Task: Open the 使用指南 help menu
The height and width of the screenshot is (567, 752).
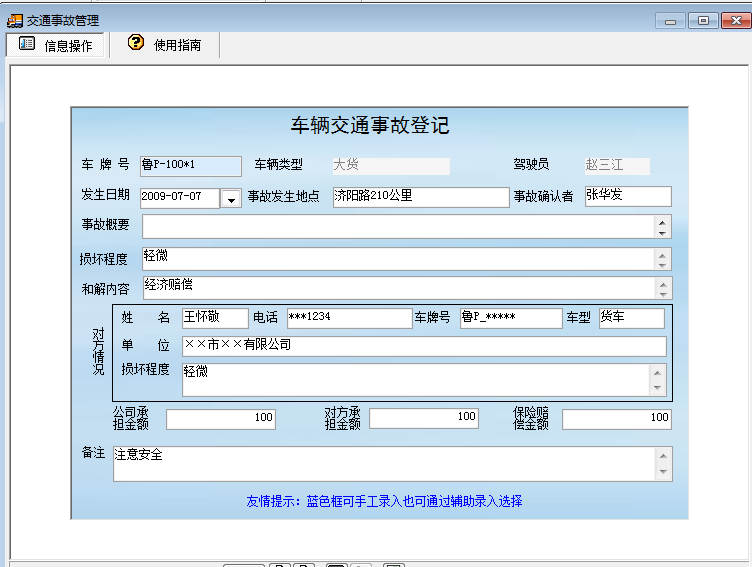Action: pos(164,45)
